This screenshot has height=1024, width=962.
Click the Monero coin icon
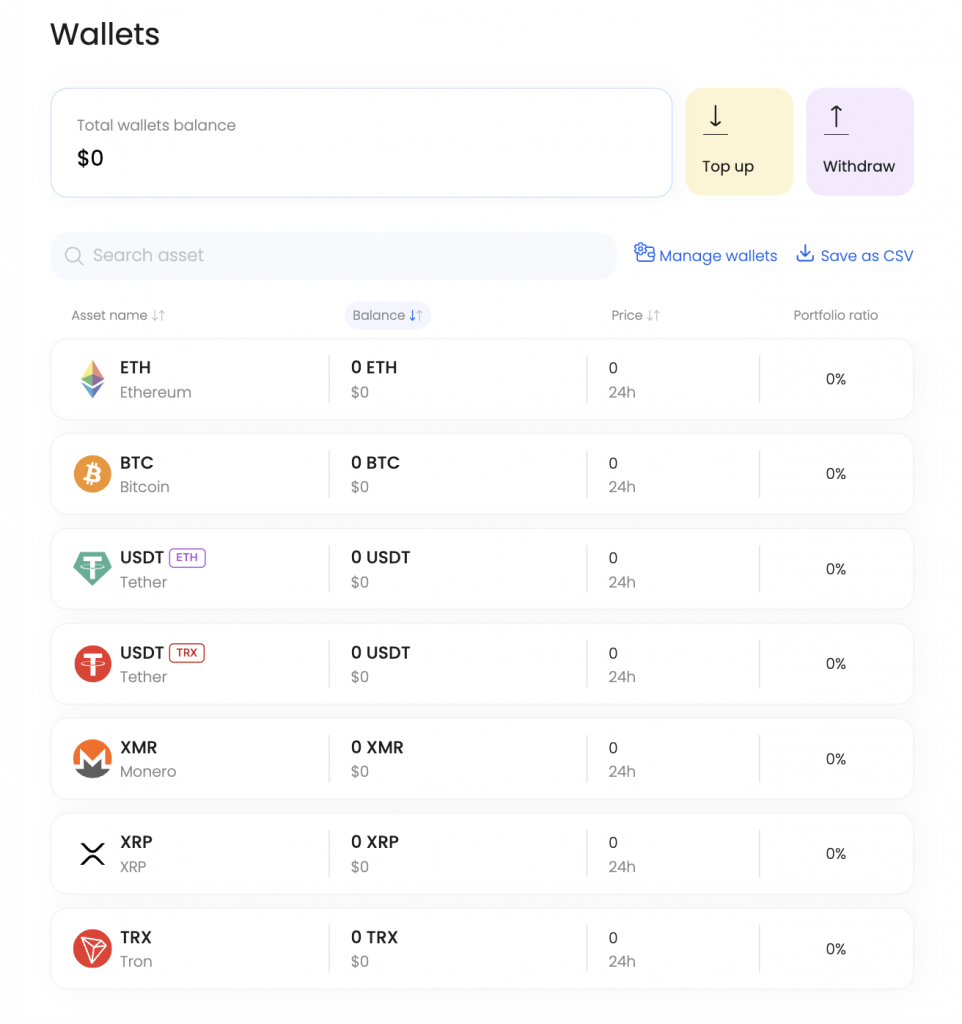[x=92, y=758]
